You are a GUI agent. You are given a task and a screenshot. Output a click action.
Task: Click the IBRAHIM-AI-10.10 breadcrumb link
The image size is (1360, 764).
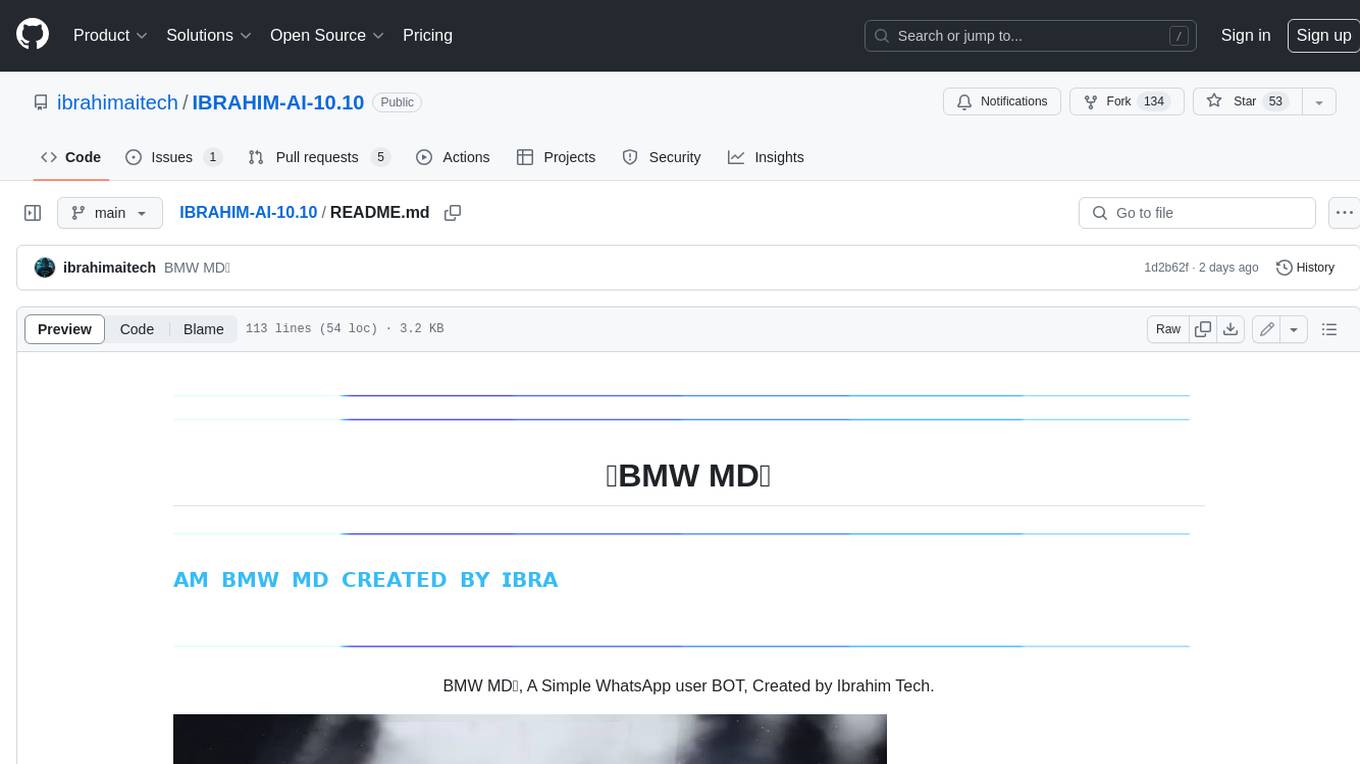[248, 212]
